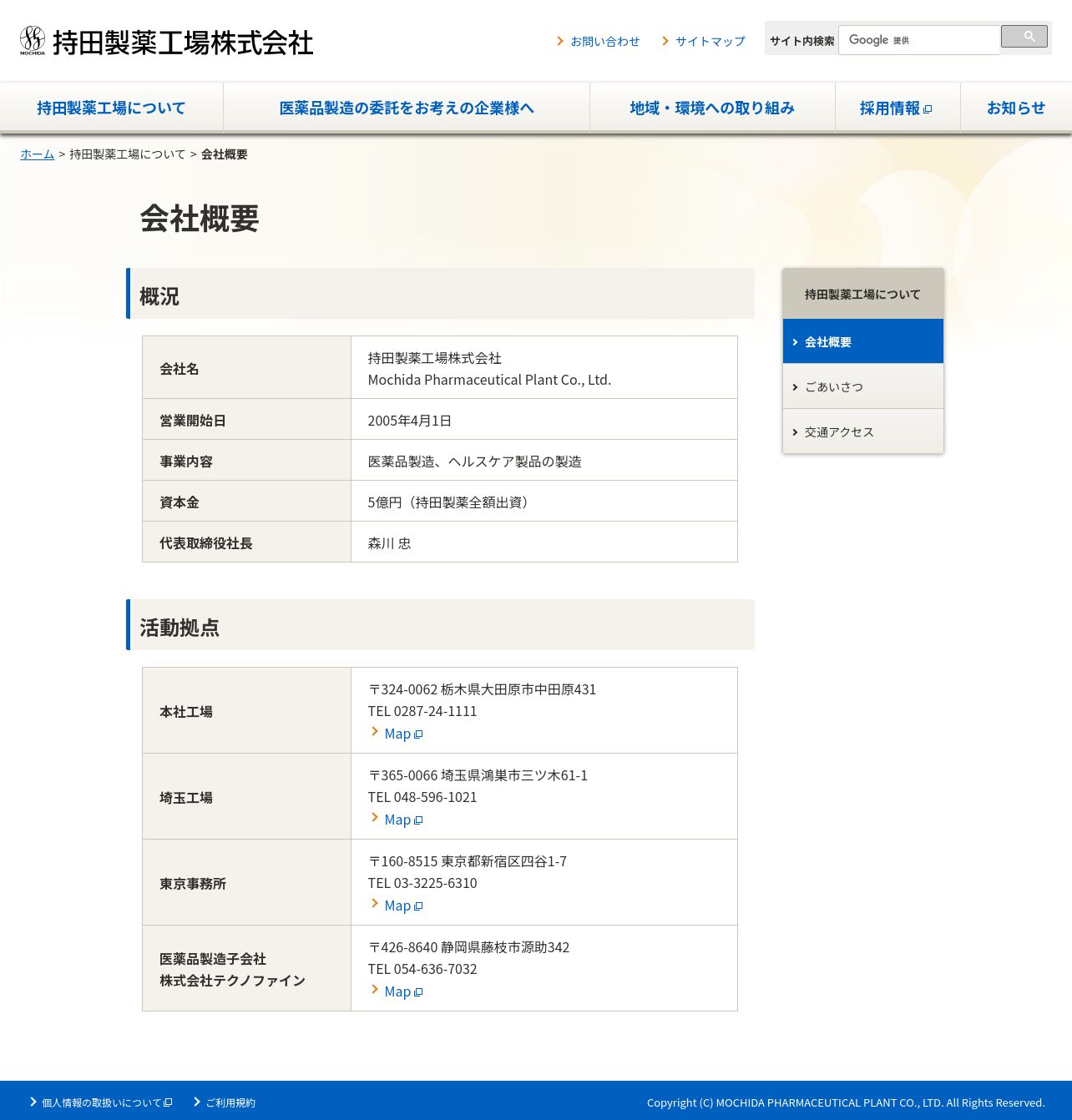Click the external-link icon after 個人情報の取扱いについて
The height and width of the screenshot is (1120, 1072).
[168, 1102]
